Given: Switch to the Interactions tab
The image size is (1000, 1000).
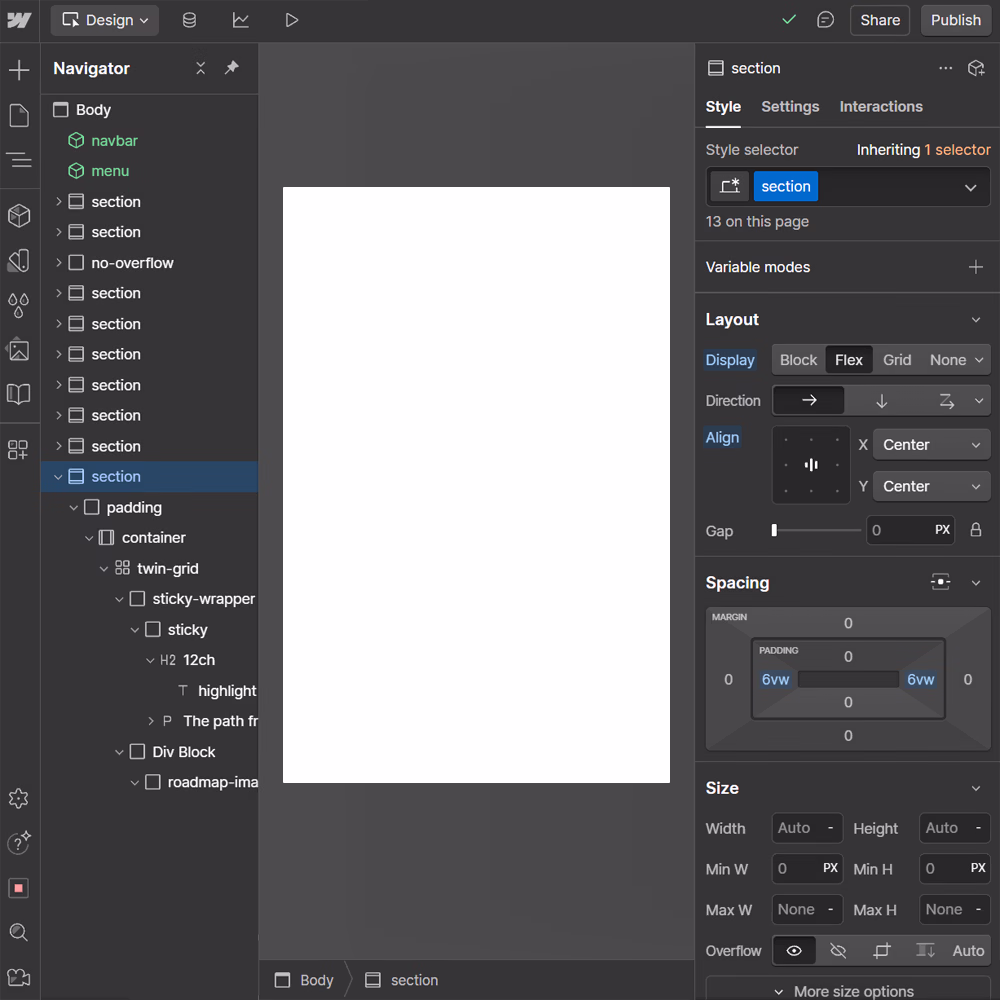Looking at the screenshot, I should click(881, 107).
